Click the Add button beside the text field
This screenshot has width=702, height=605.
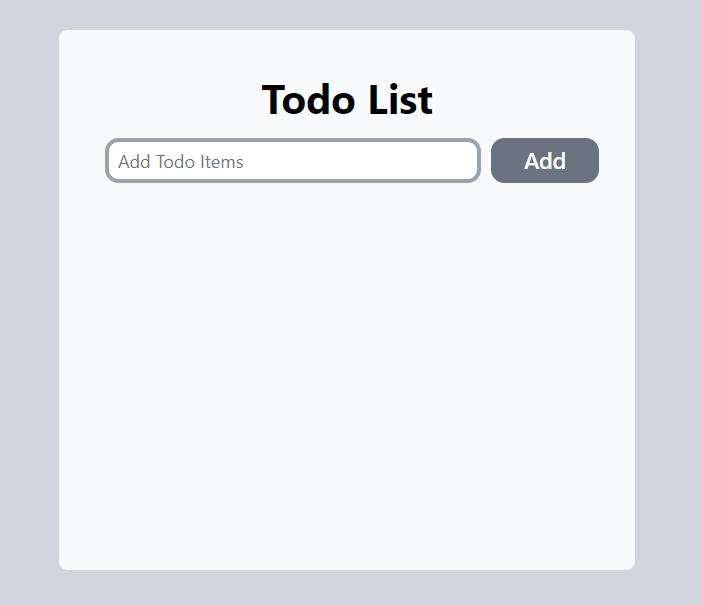[x=544, y=161]
